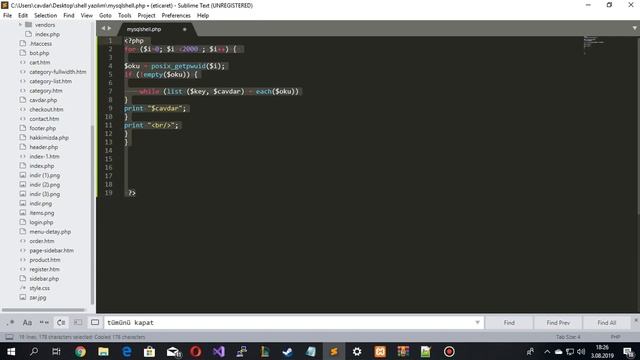
Task: Open the volume icon in system tray
Action: [581, 351]
